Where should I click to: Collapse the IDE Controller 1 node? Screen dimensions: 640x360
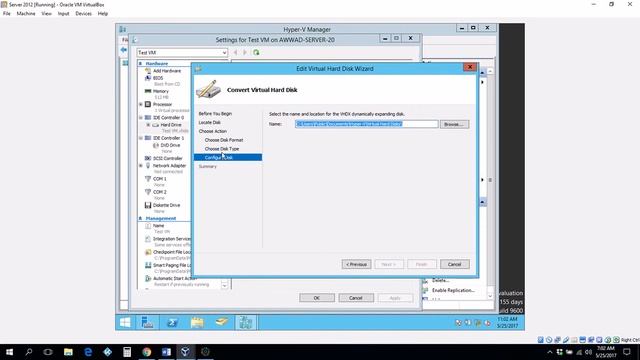click(x=141, y=138)
